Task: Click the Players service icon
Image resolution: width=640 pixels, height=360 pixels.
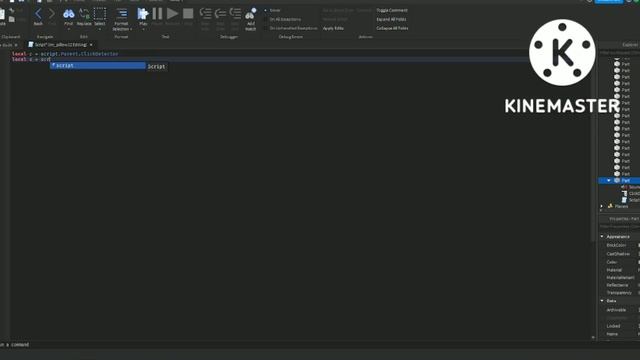Action: (611, 206)
